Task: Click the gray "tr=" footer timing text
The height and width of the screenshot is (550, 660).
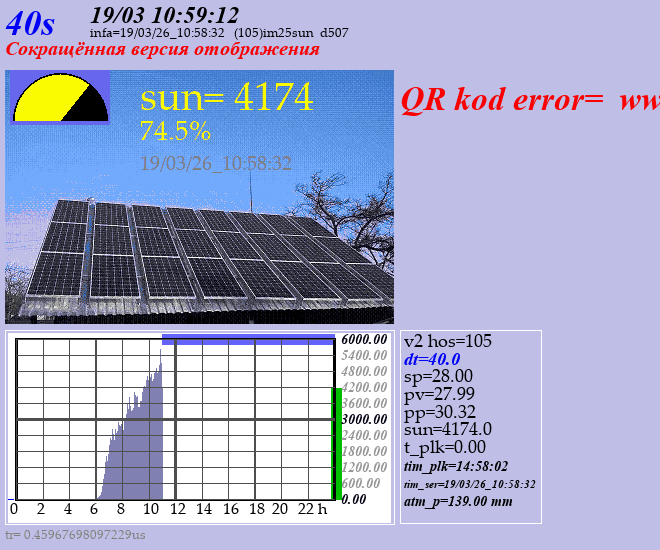Action: [x=75, y=535]
